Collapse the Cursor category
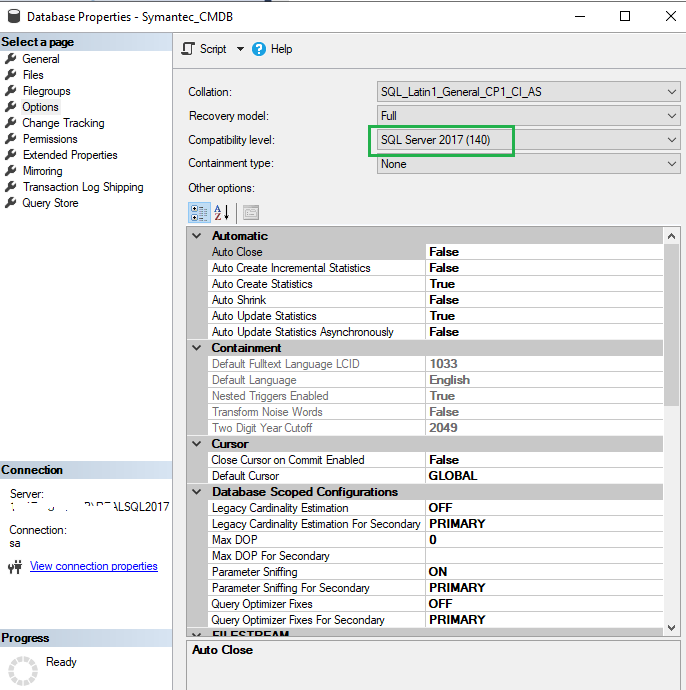The image size is (686, 690). 197,444
